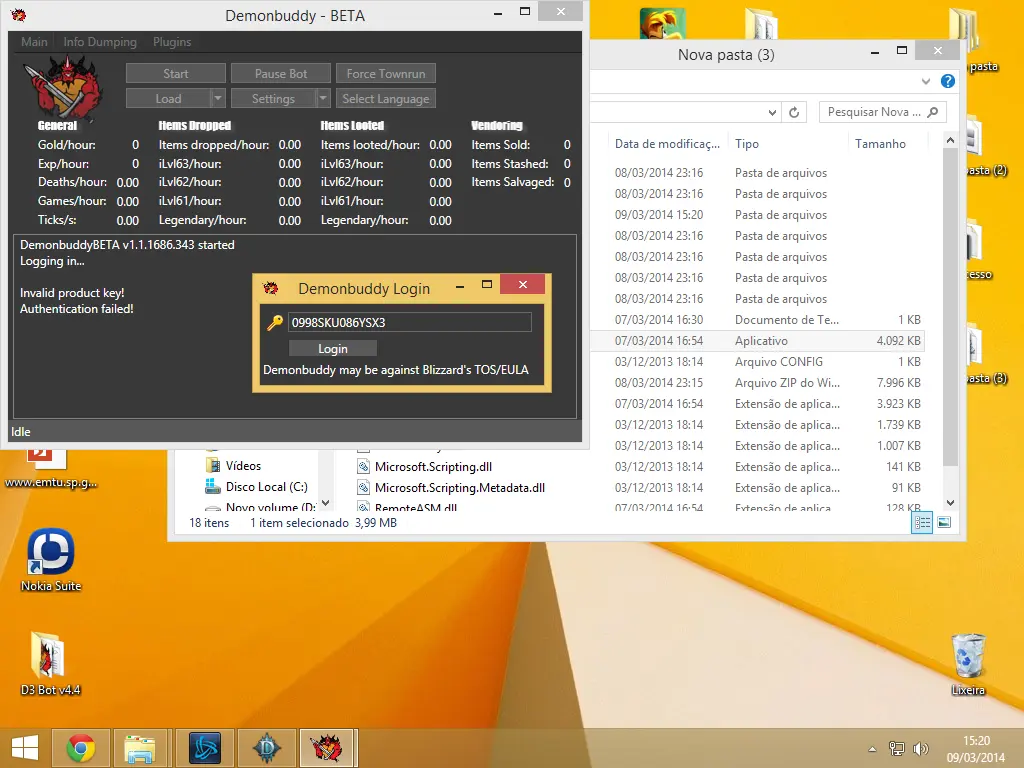Select the www.emtu.sp.g... desktop shortcut
This screenshot has width=1024, height=768.
coord(51,468)
